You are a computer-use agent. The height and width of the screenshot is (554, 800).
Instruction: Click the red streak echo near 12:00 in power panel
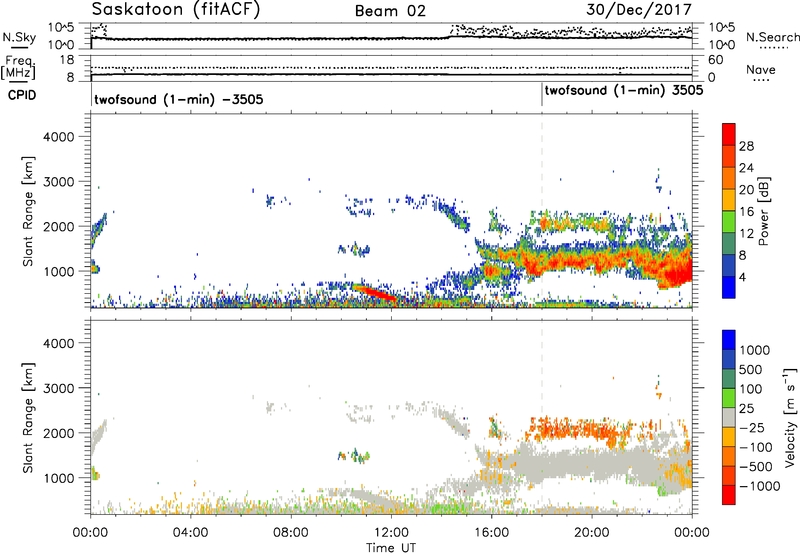375,293
